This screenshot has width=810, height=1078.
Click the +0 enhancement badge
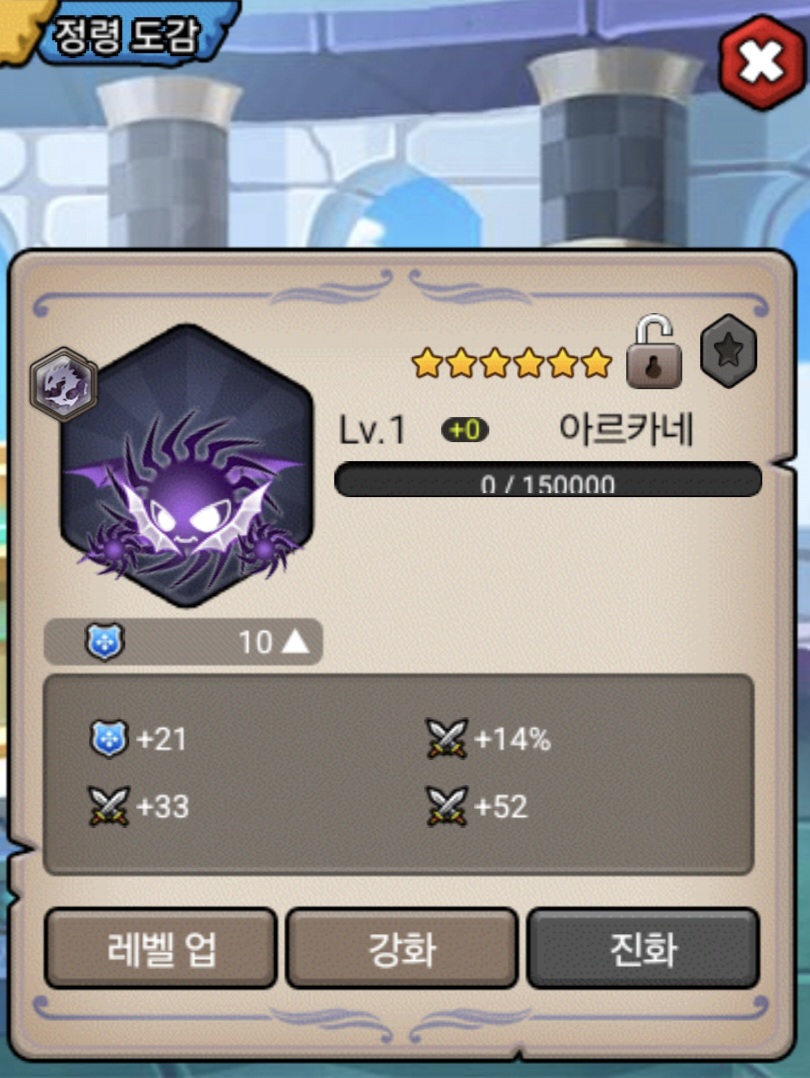pyautogui.click(x=465, y=430)
